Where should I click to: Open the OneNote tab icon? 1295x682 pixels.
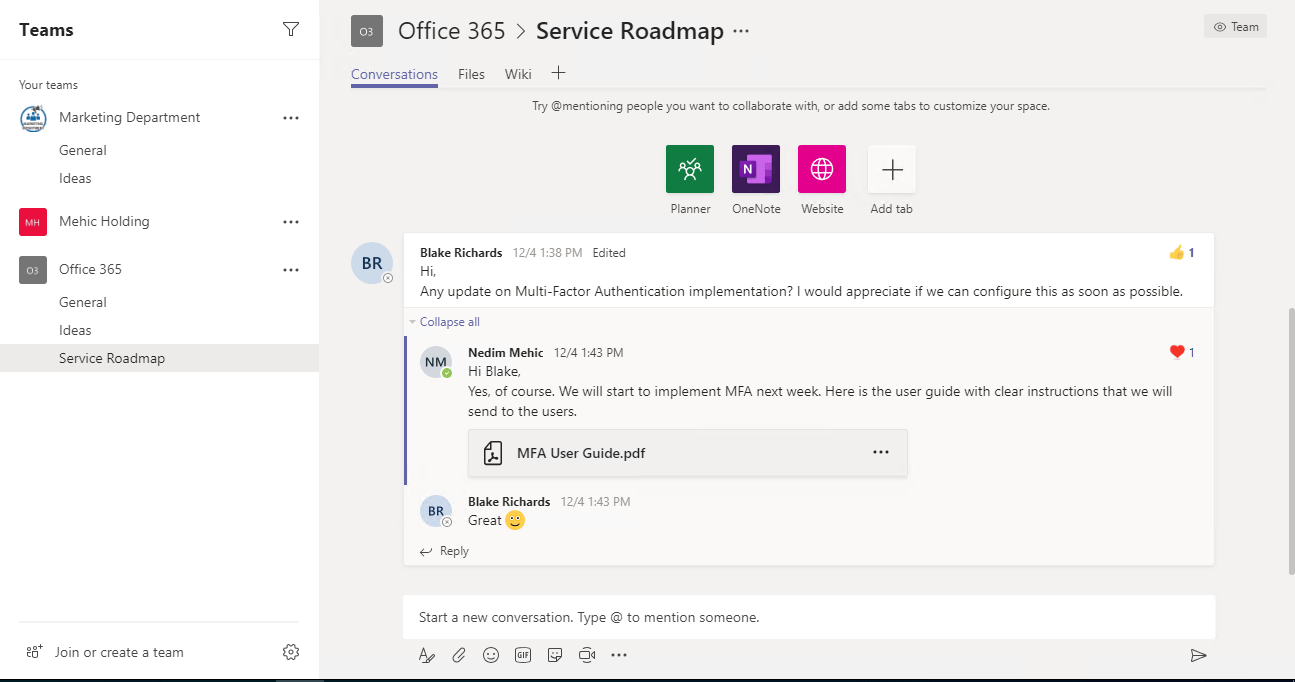pos(756,169)
